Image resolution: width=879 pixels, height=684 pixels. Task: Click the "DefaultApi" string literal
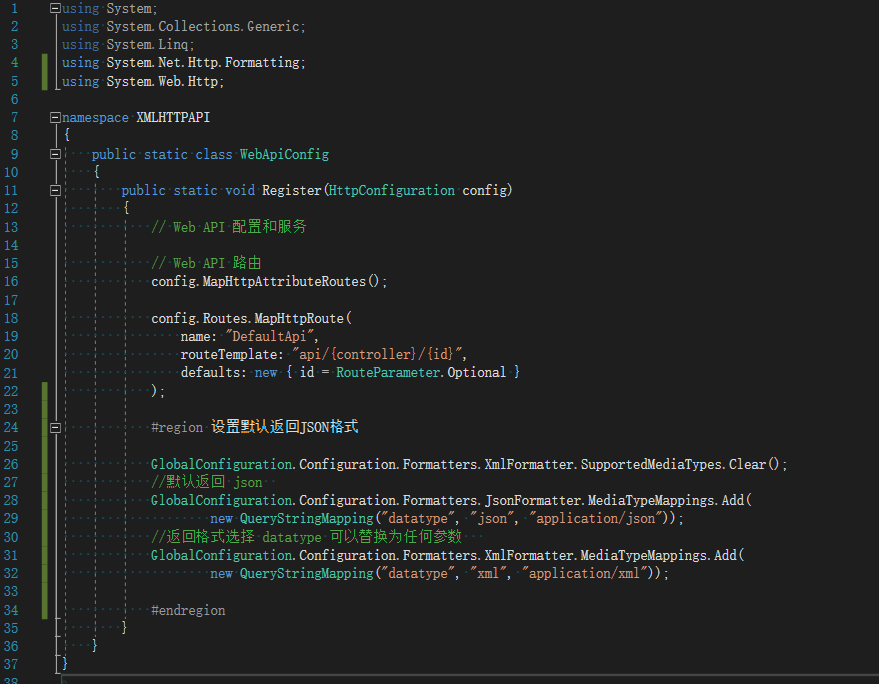click(x=269, y=336)
